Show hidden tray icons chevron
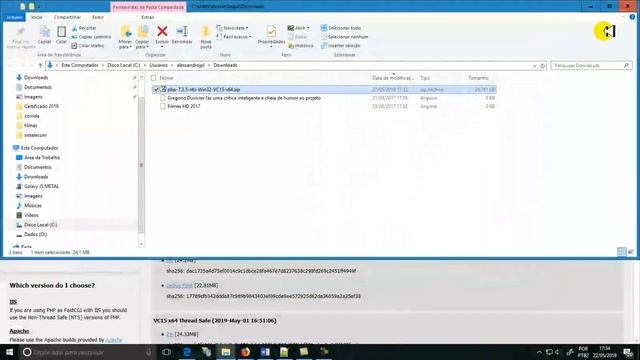This screenshot has width=640, height=360. click(539, 352)
